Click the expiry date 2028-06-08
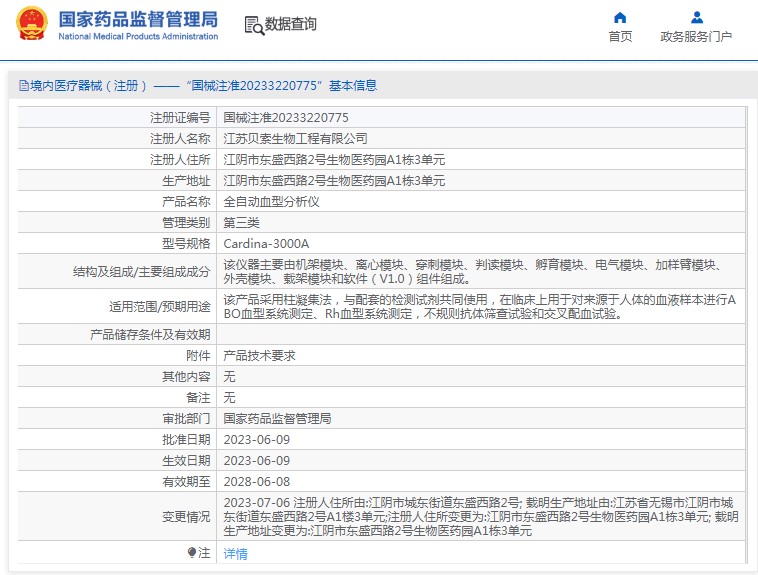The height and width of the screenshot is (575, 758). [x=256, y=481]
